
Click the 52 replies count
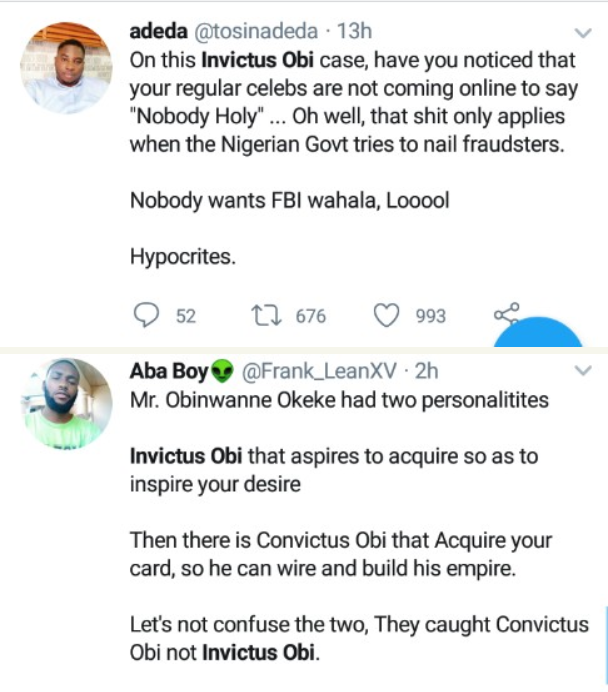pos(185,316)
